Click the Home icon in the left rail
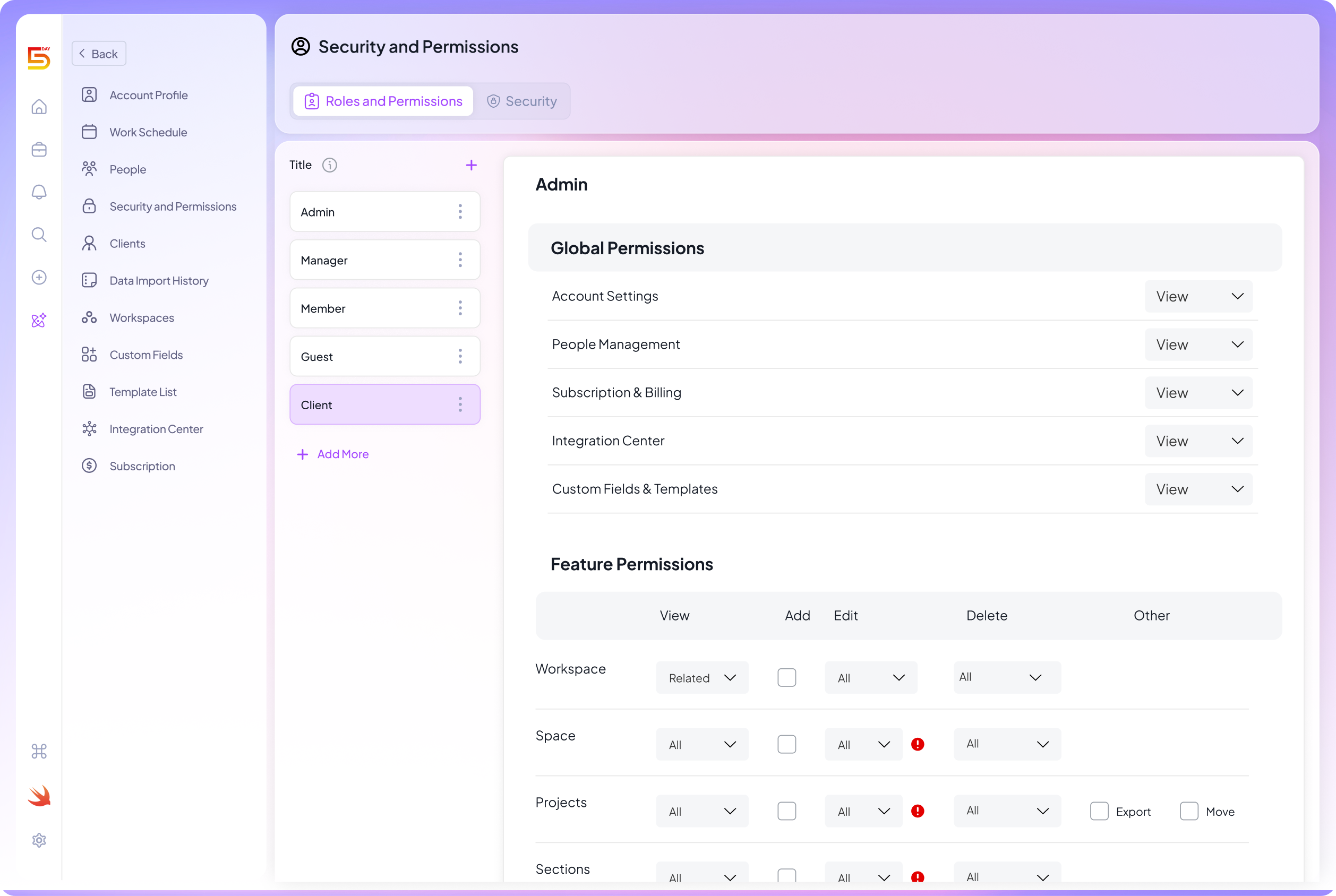This screenshot has width=1336, height=896. 39,107
